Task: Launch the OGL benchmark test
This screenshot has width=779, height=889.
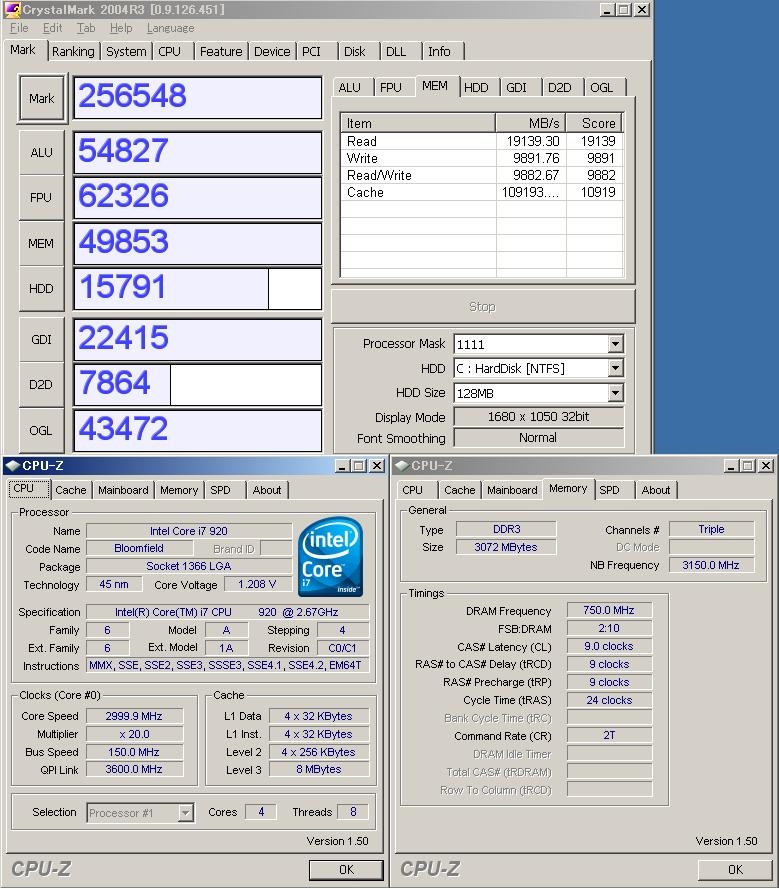Action: [x=41, y=430]
